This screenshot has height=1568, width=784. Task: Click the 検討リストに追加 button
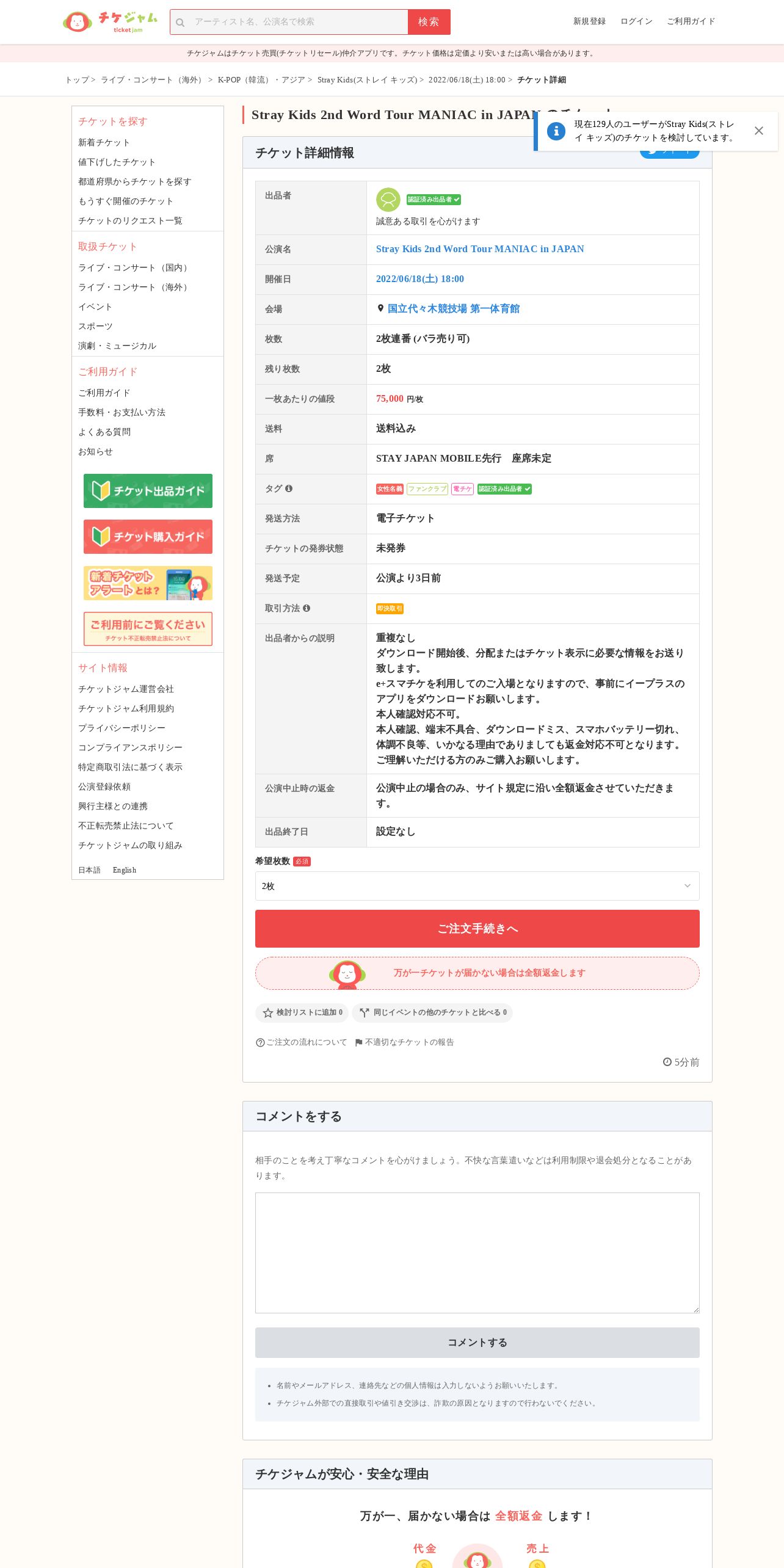[302, 1012]
